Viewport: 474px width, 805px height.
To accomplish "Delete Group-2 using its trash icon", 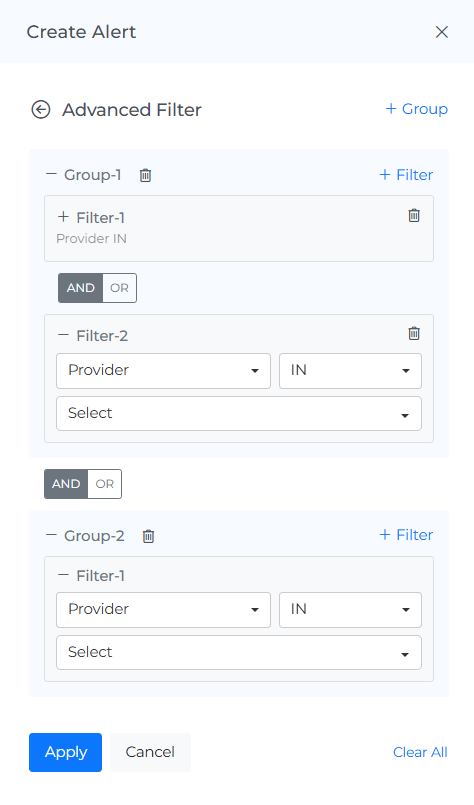I will pos(148,536).
